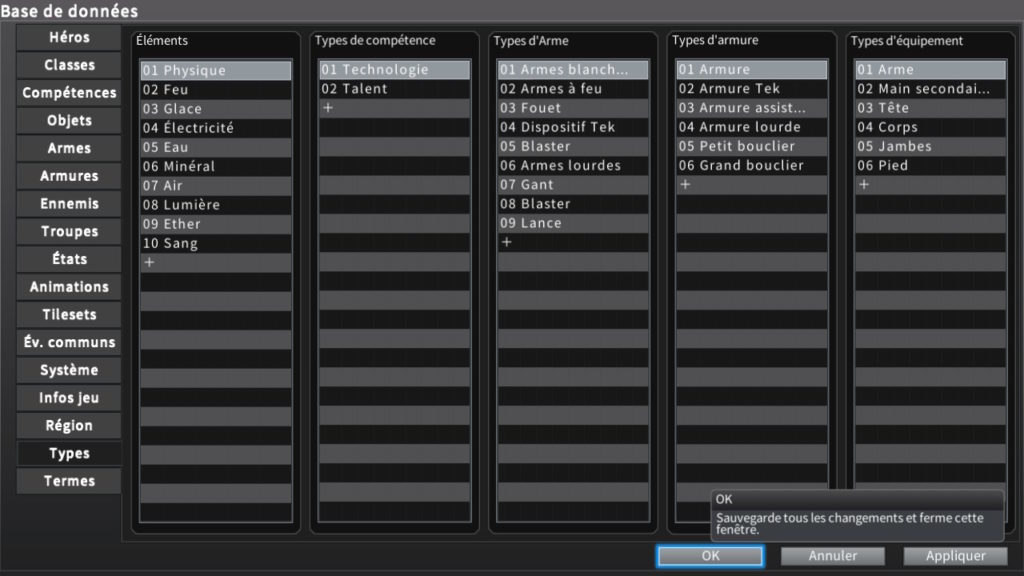Go to the Objets tab
The image size is (1024, 576).
[69, 120]
